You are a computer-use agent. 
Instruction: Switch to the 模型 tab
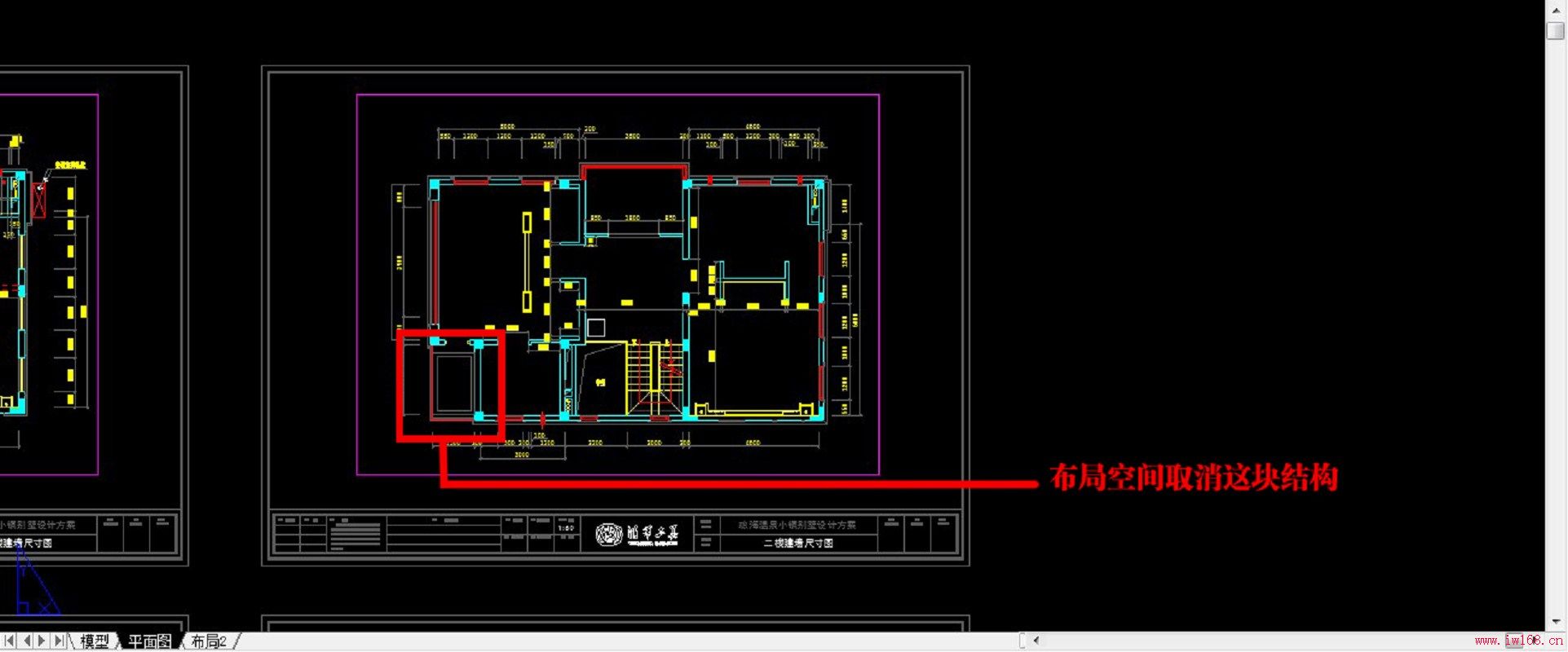tap(95, 641)
